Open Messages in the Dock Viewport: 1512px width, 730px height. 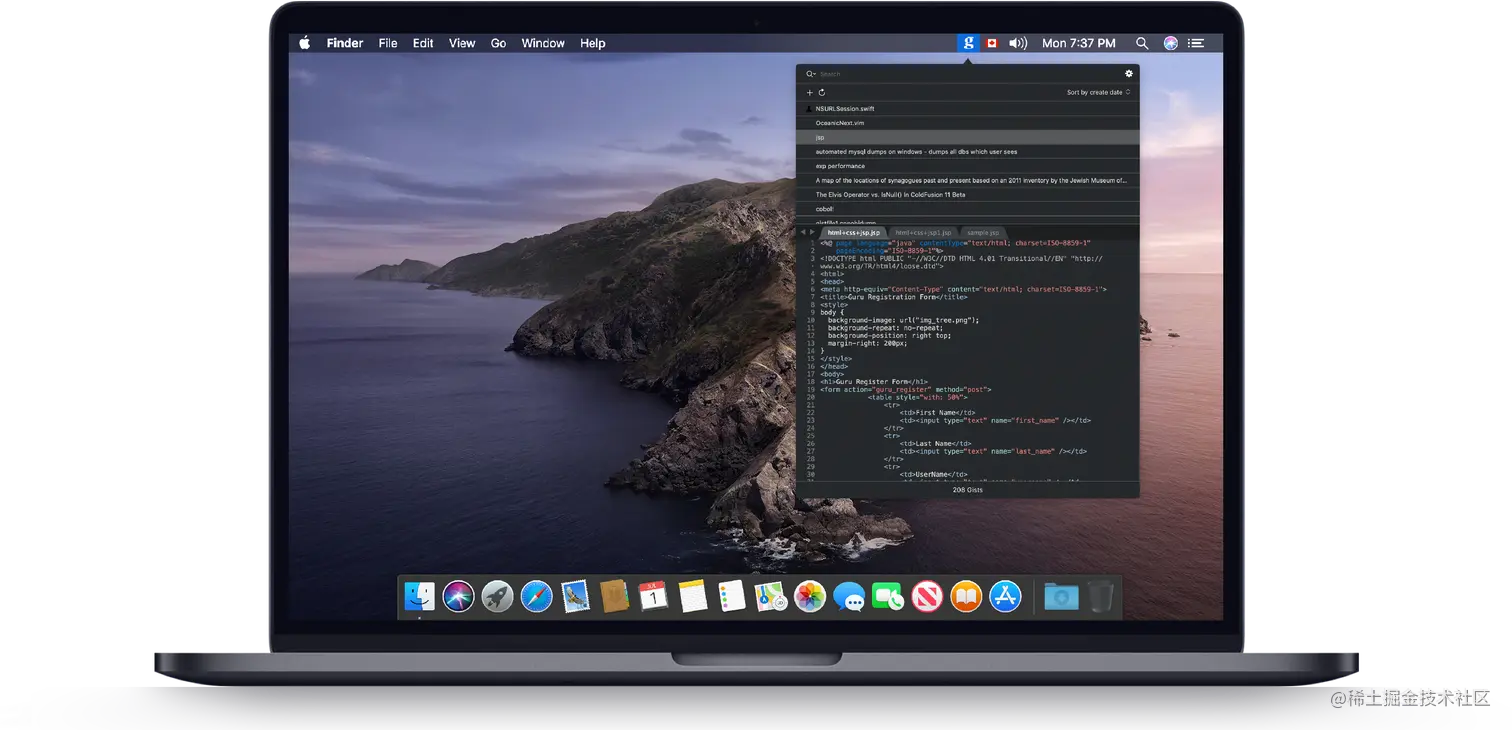849,598
